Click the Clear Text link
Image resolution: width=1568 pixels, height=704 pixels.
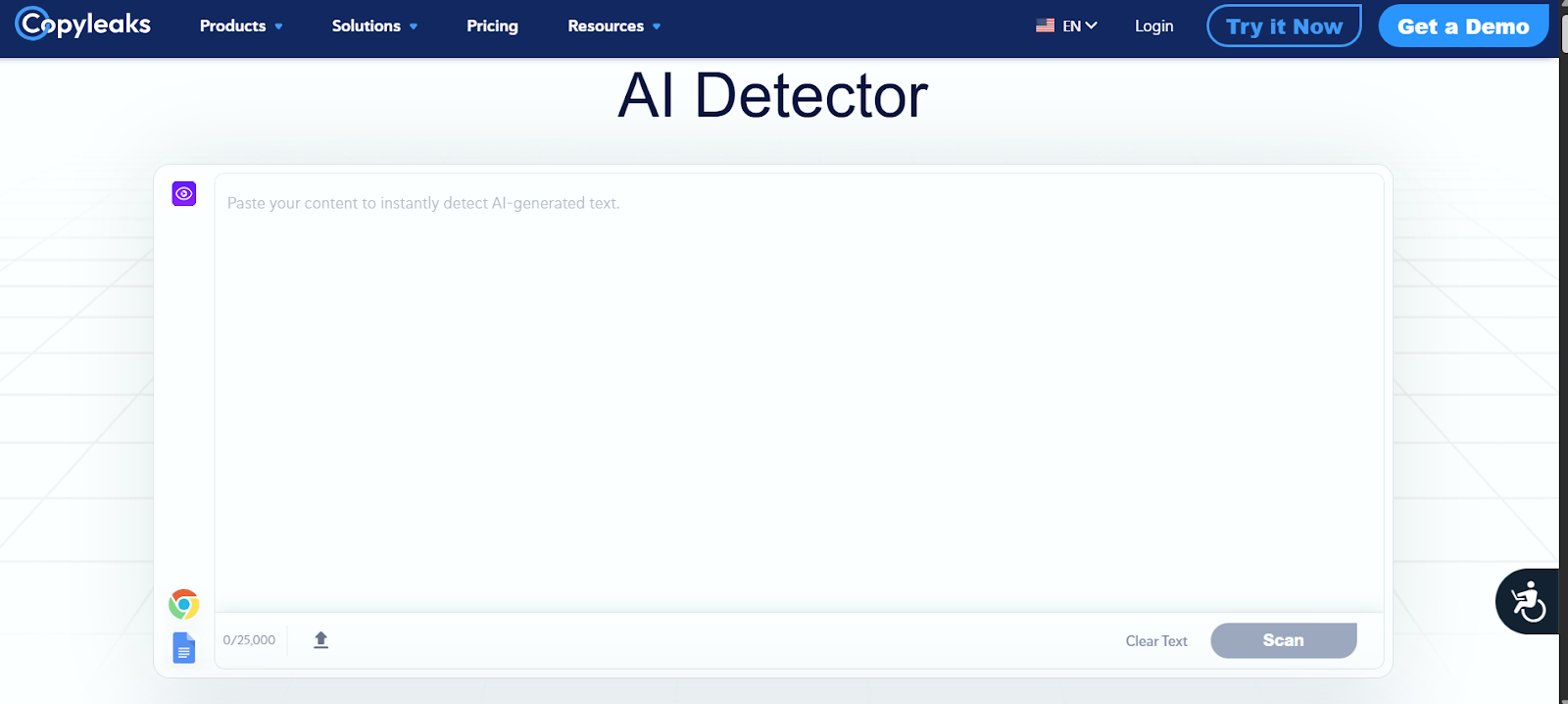click(1156, 641)
